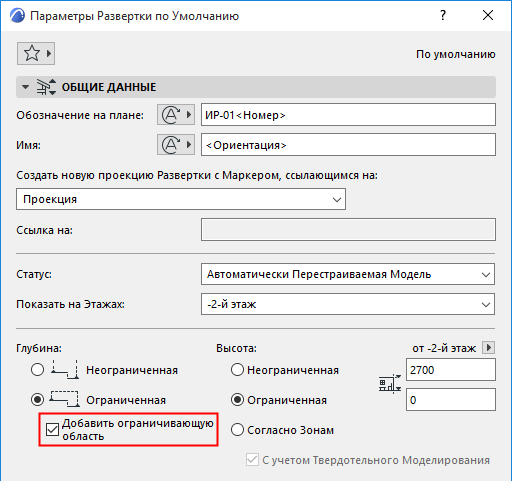This screenshot has height=481, width=512.
Task: Edit the ИР-01<Номер> reference ID field
Action: [x=348, y=115]
